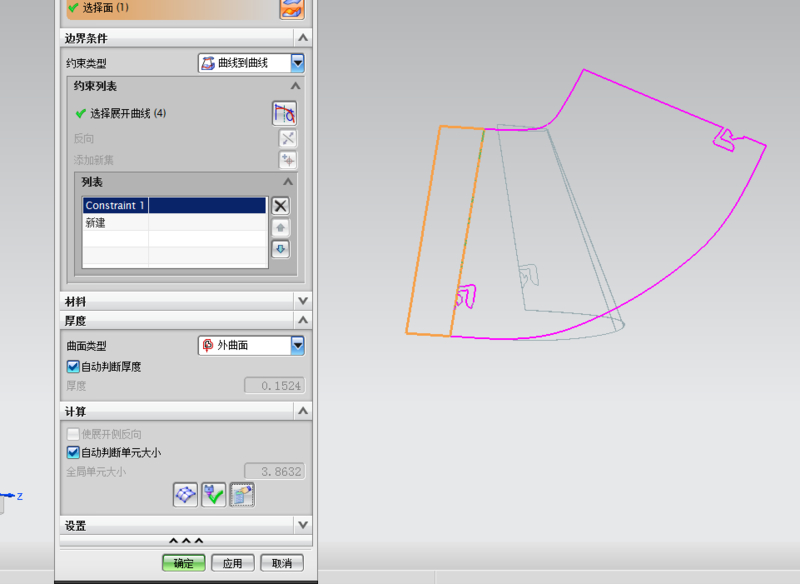Move the constraint up with the up arrow icon
800x584 pixels.
pyautogui.click(x=280, y=227)
